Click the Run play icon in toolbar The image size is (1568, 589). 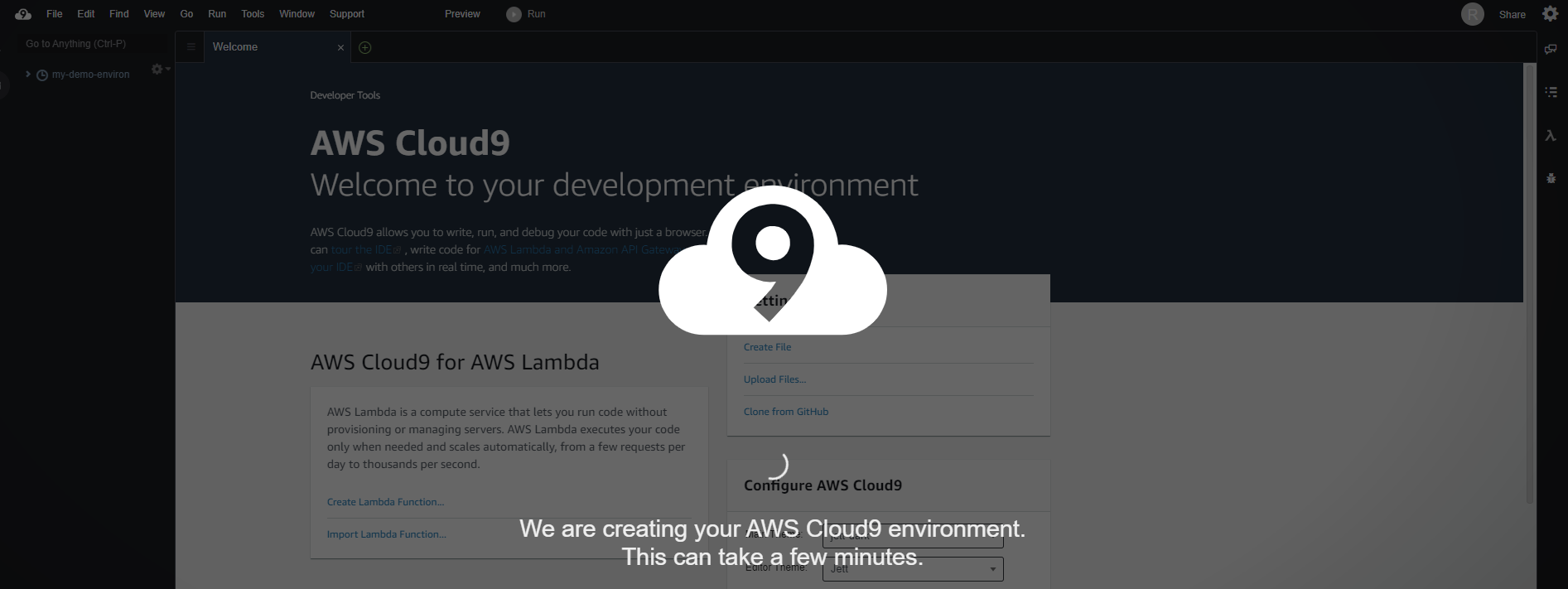[514, 14]
